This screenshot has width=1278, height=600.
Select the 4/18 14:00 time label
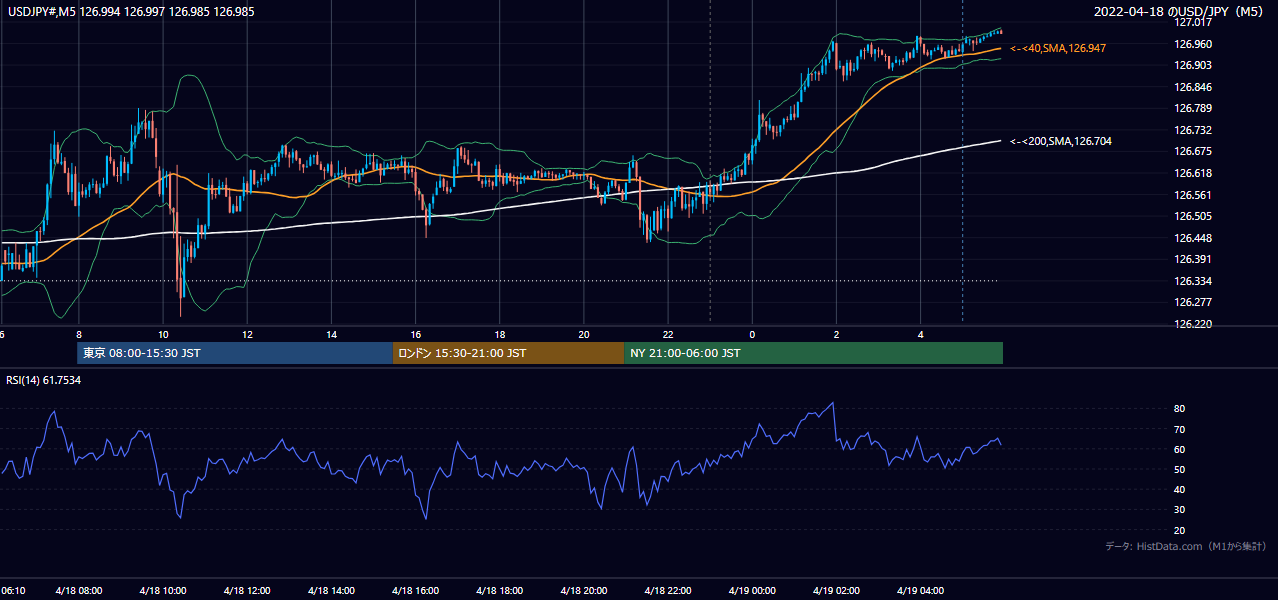tap(331, 591)
